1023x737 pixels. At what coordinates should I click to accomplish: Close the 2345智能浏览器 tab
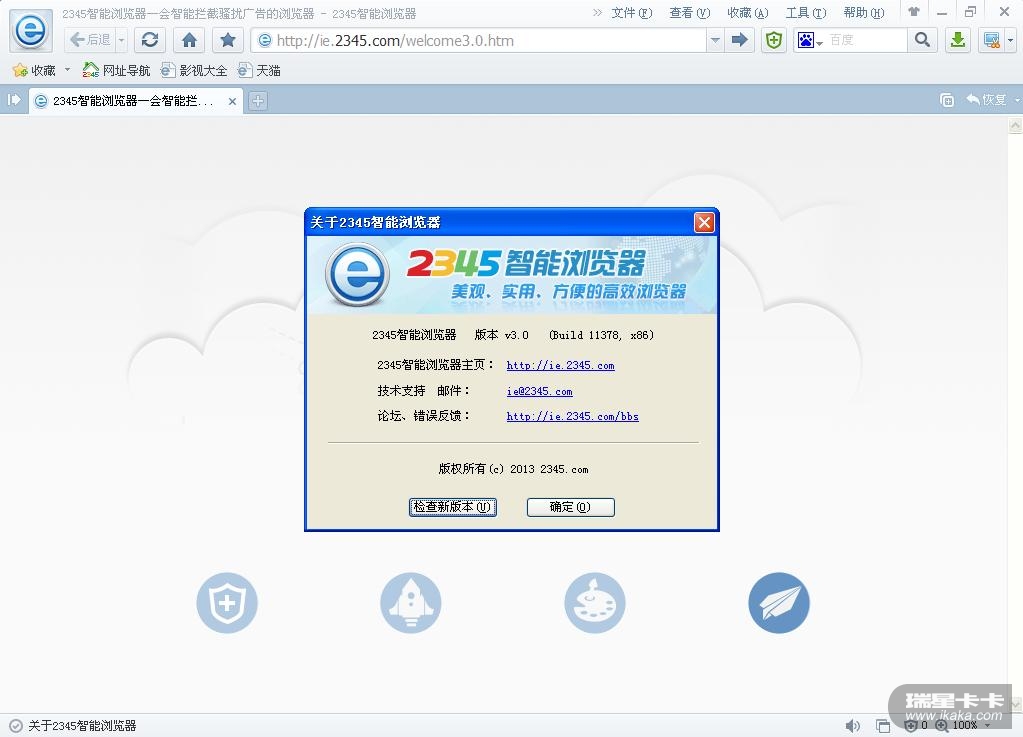point(232,101)
